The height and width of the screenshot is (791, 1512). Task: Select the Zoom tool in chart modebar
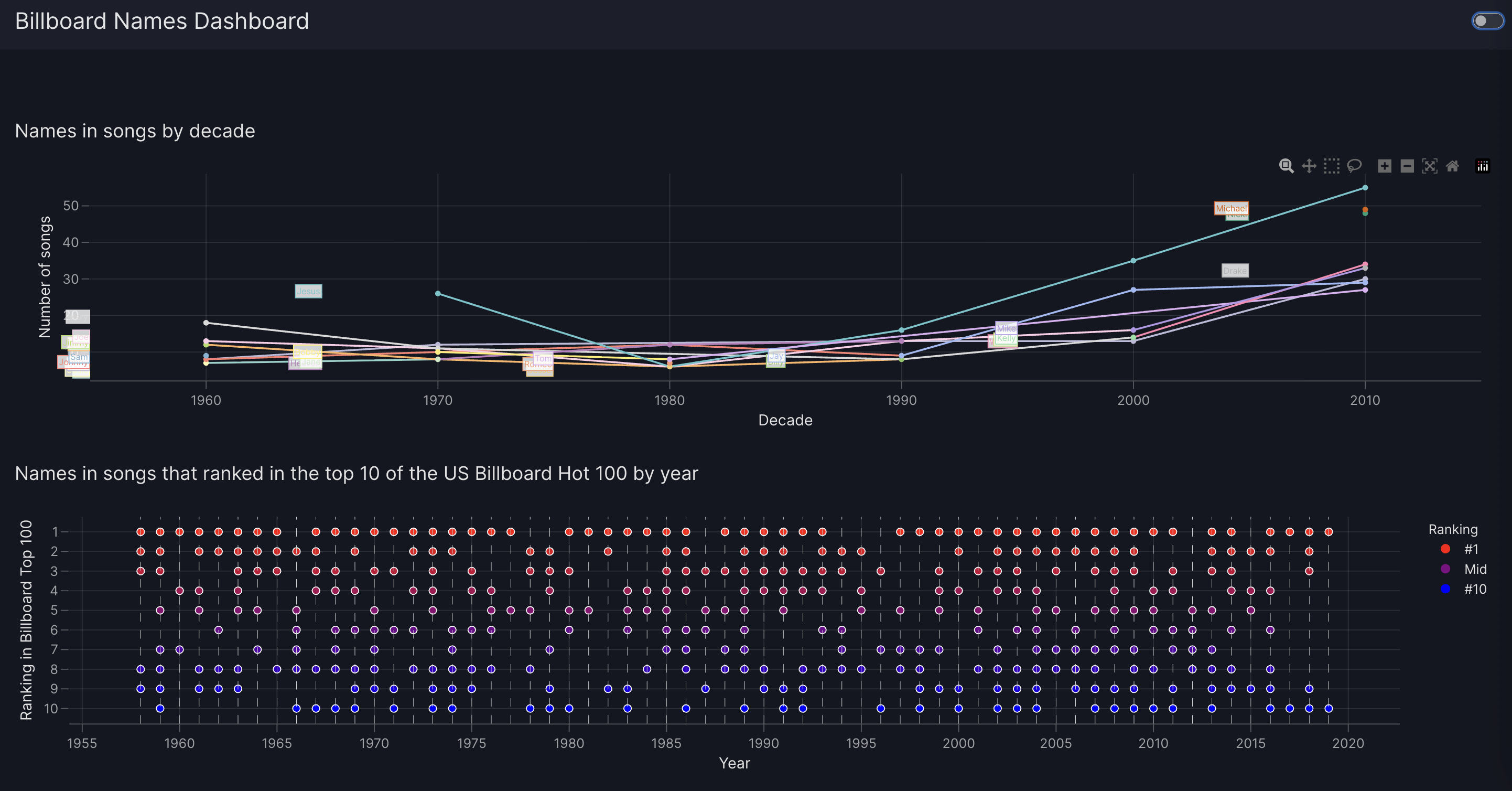pyautogui.click(x=1286, y=166)
